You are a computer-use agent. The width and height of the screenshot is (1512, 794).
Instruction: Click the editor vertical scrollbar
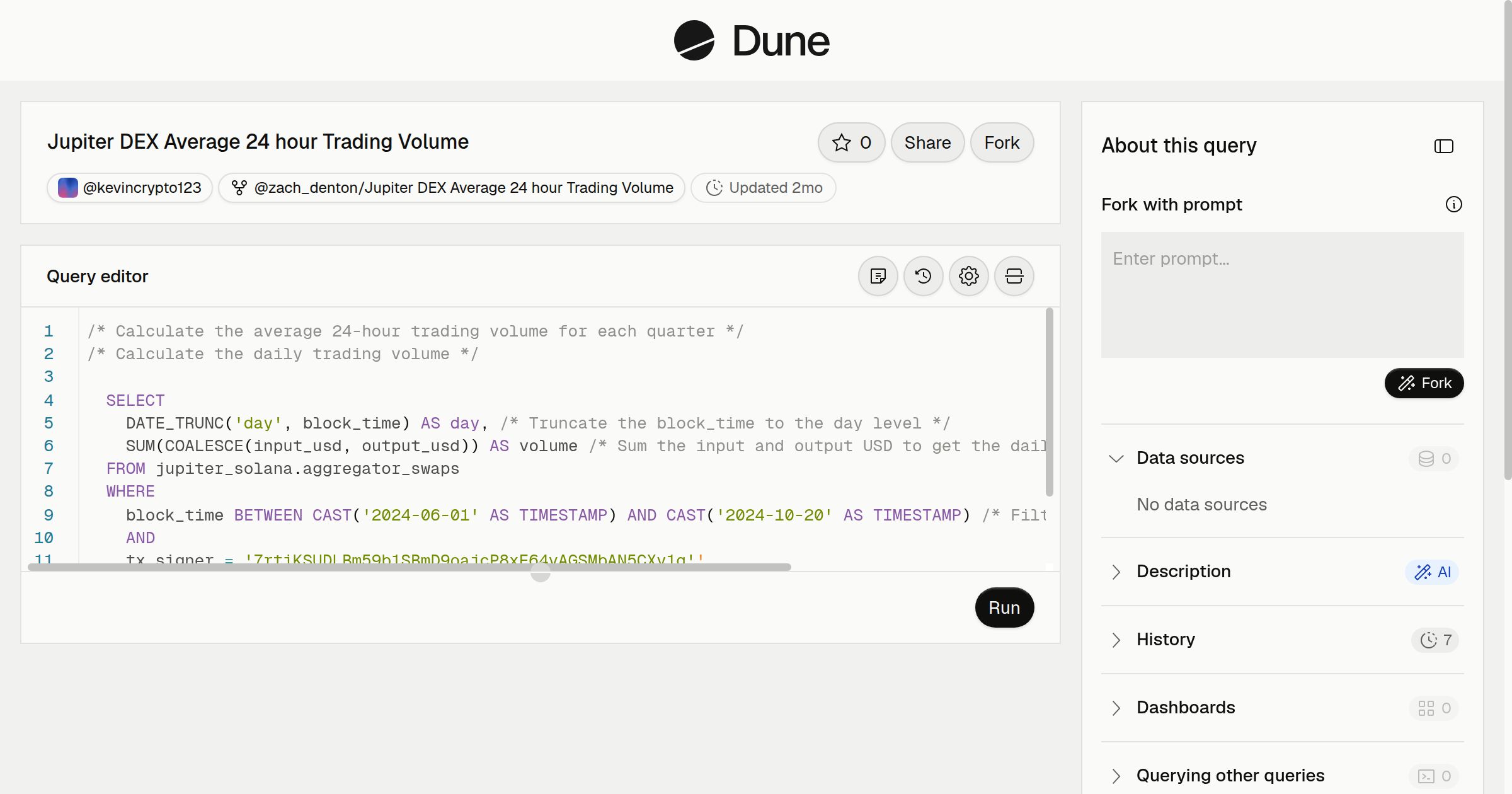(x=1049, y=402)
